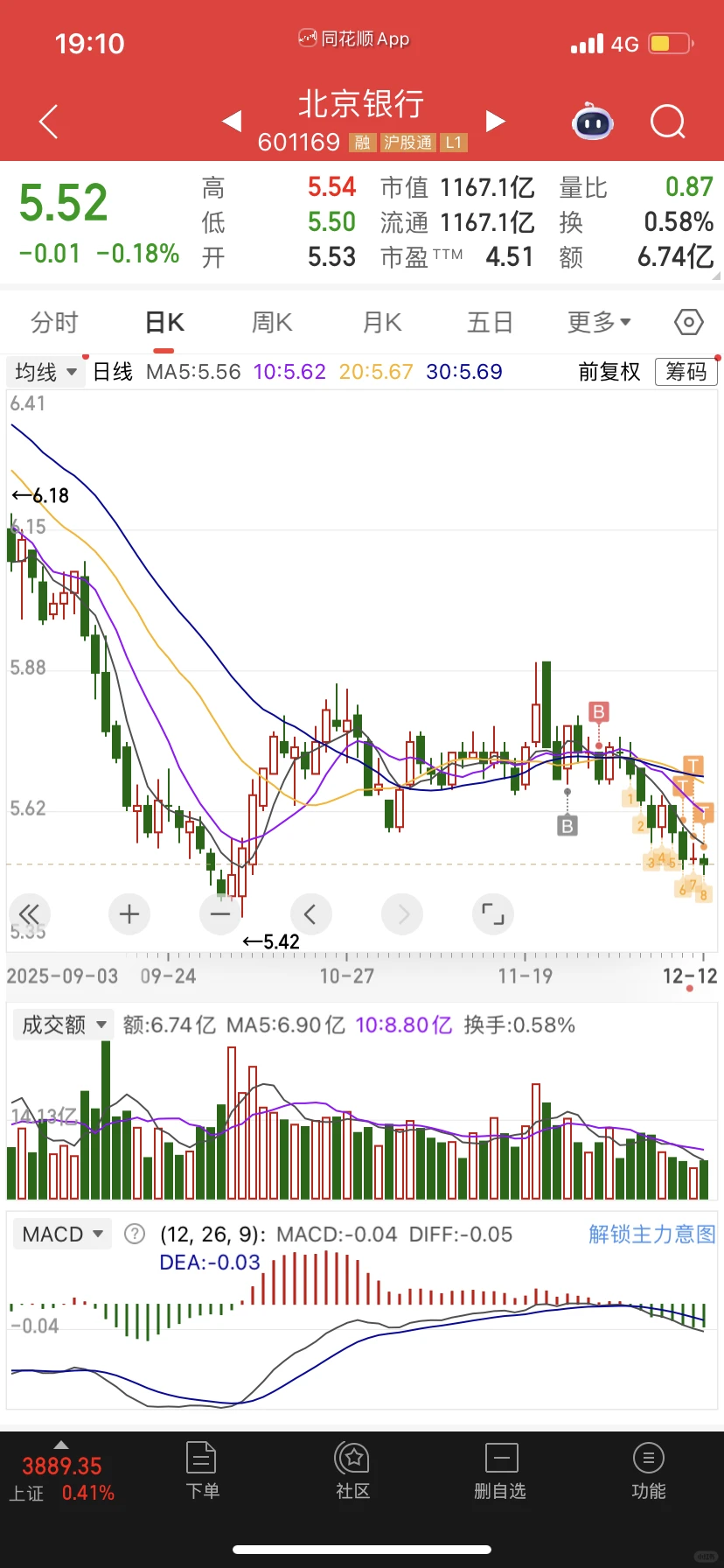Switch to 分时 tab
Screen dimensions: 724x1568
(54, 322)
